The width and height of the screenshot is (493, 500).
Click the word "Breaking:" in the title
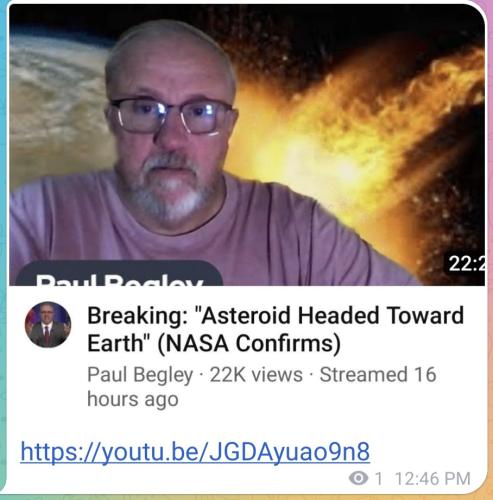tap(137, 316)
